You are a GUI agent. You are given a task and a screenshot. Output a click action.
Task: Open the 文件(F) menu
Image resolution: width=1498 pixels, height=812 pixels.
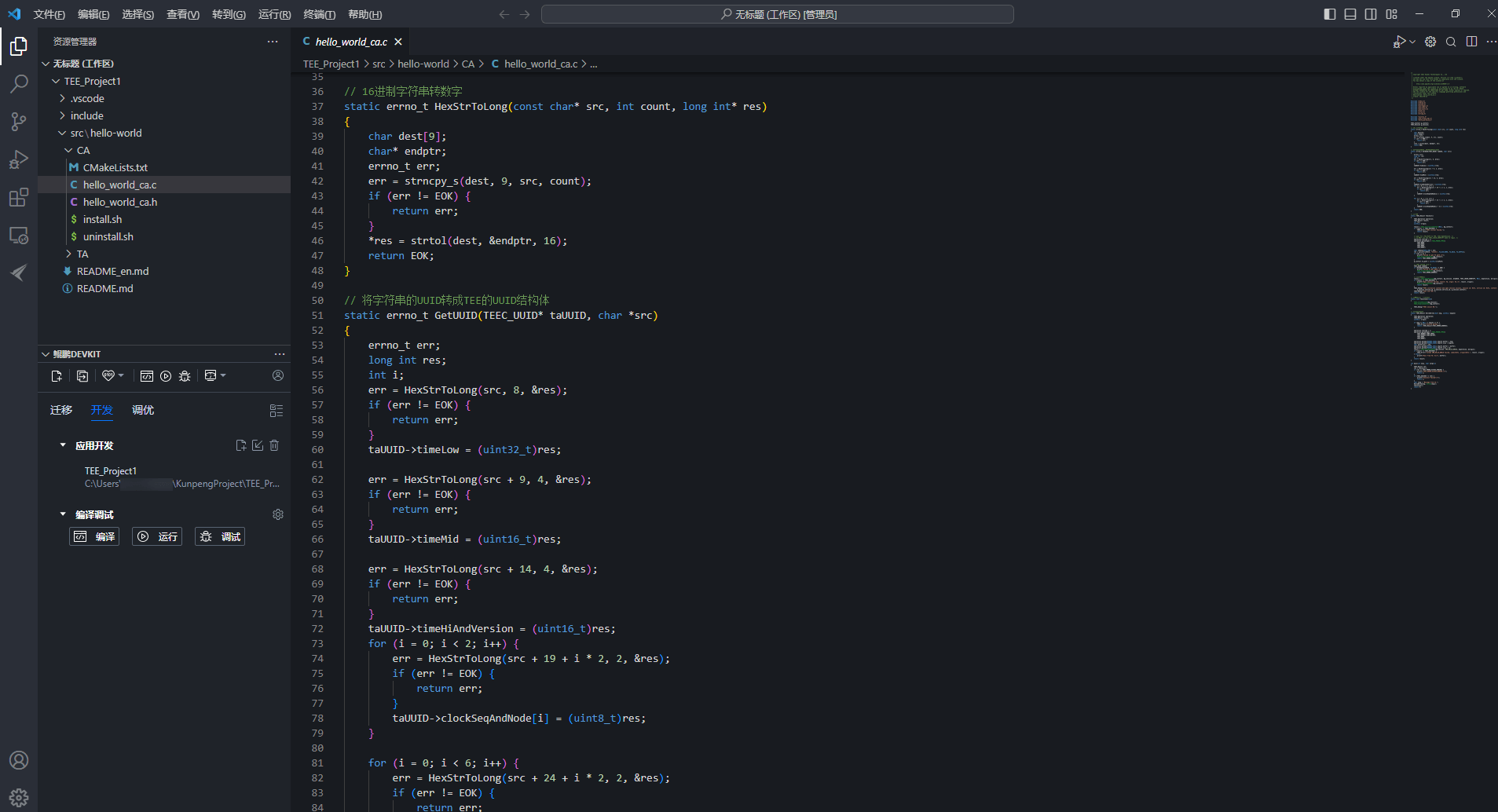49,14
